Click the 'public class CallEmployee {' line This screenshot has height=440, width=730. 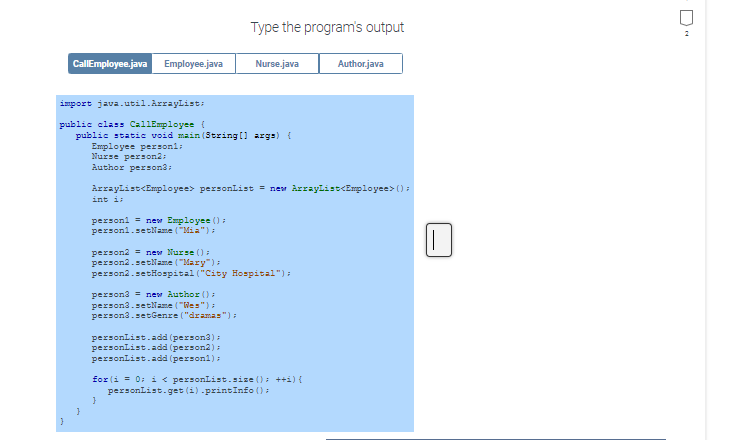click(x=132, y=124)
